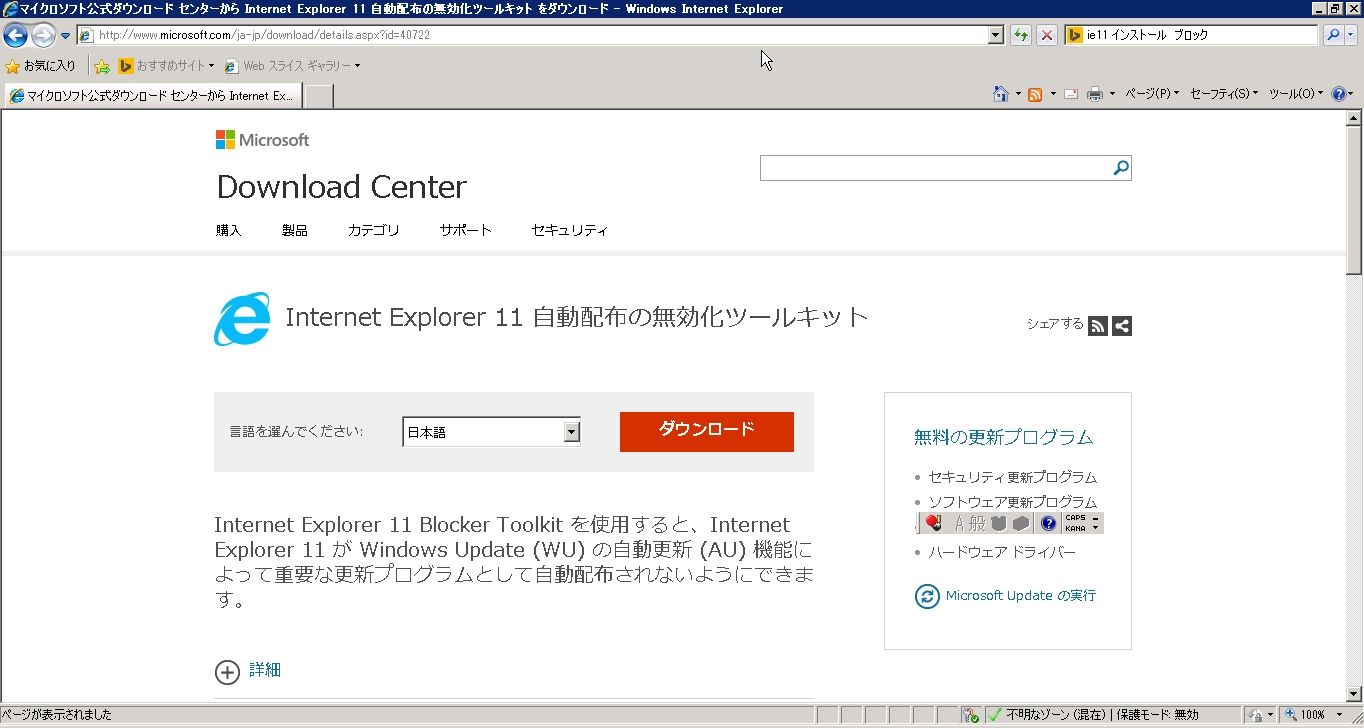Click the 100% zoom level button

pyautogui.click(x=1306, y=715)
